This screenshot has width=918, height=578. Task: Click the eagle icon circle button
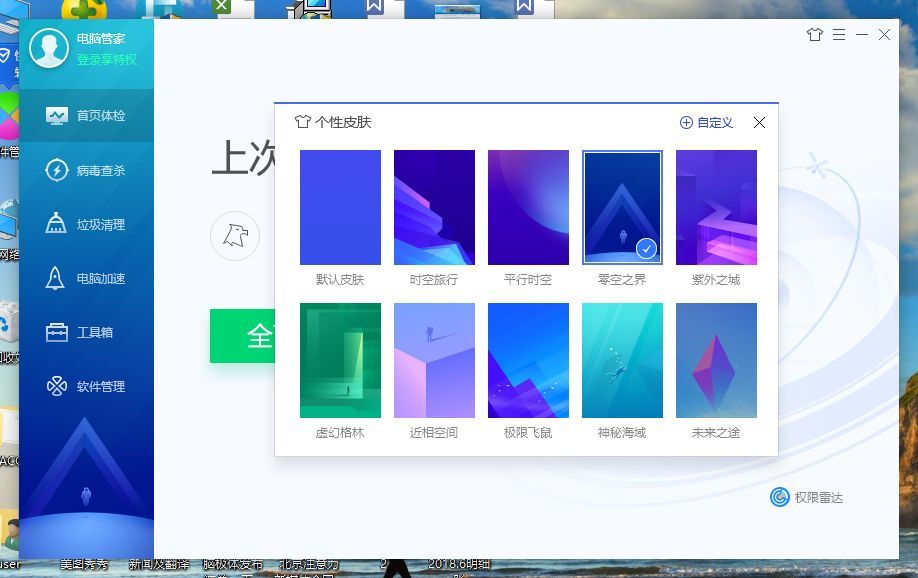(235, 236)
